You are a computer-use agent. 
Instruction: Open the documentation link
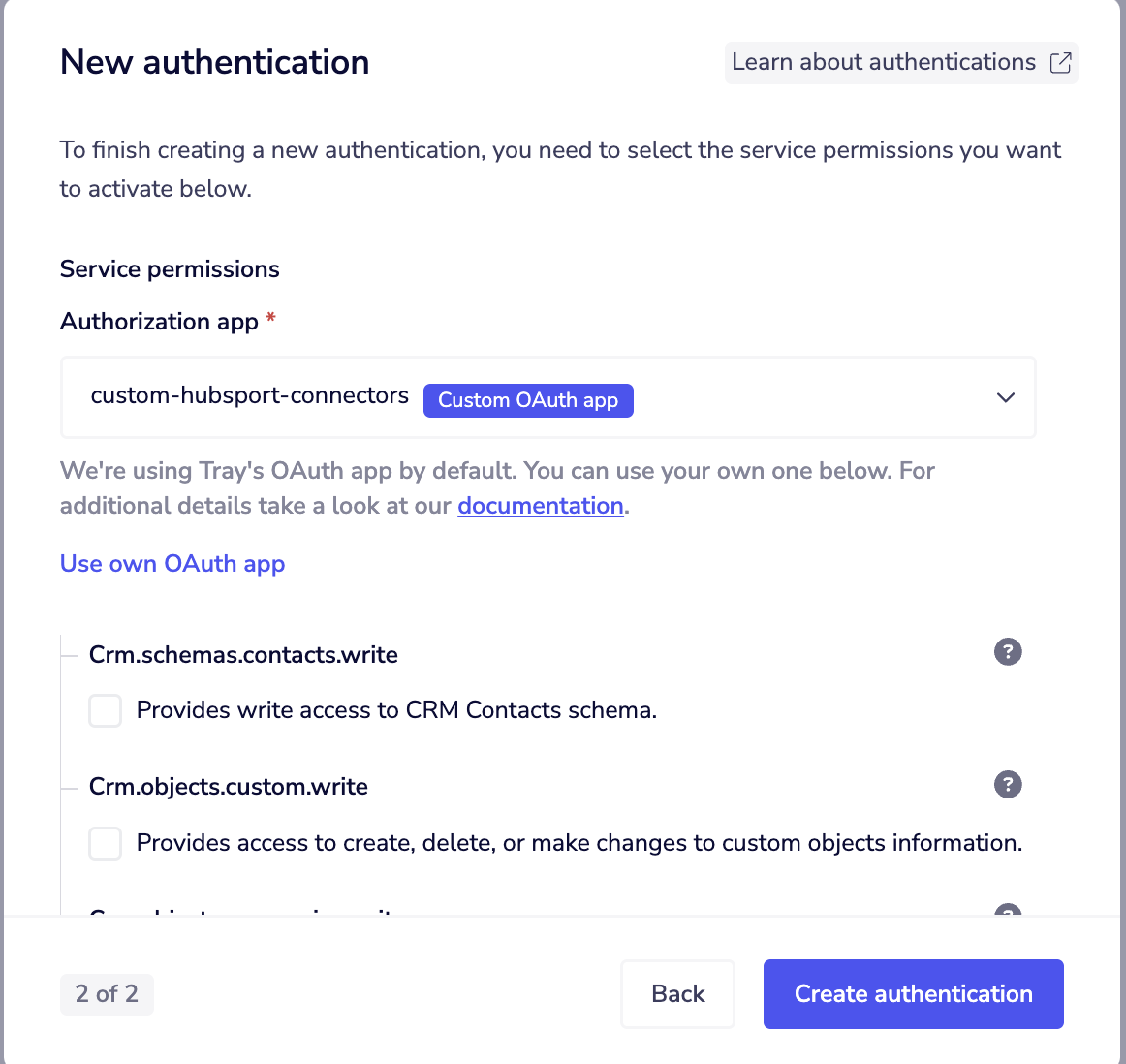point(540,505)
